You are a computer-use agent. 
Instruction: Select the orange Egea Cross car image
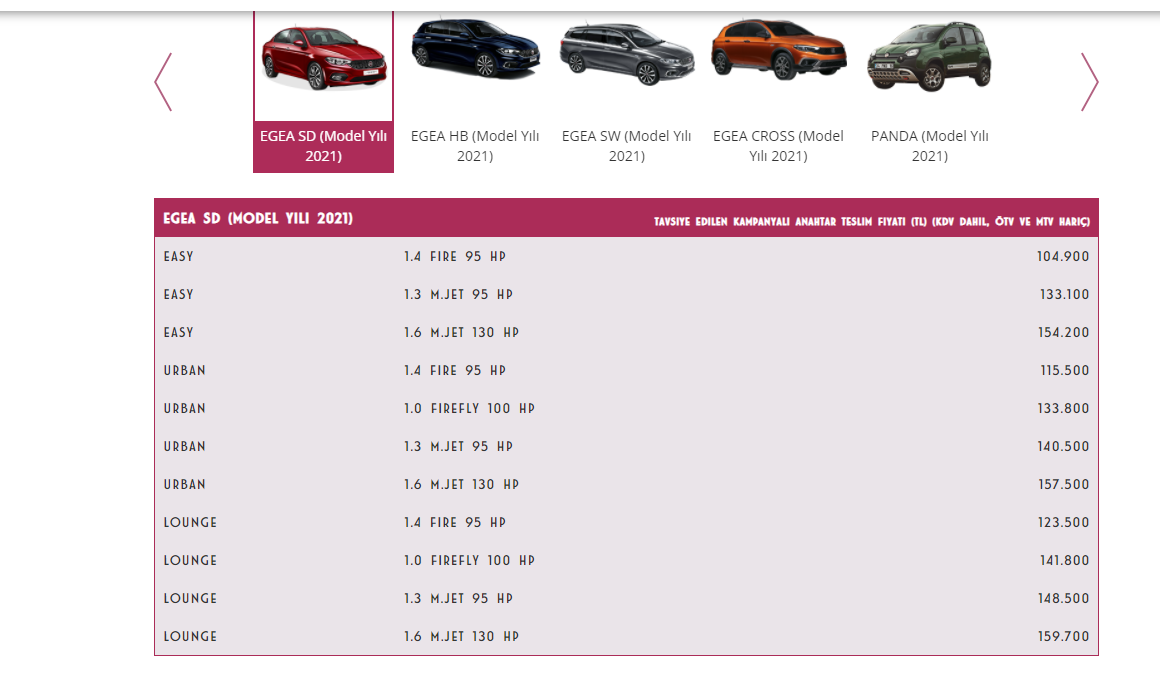[x=778, y=49]
